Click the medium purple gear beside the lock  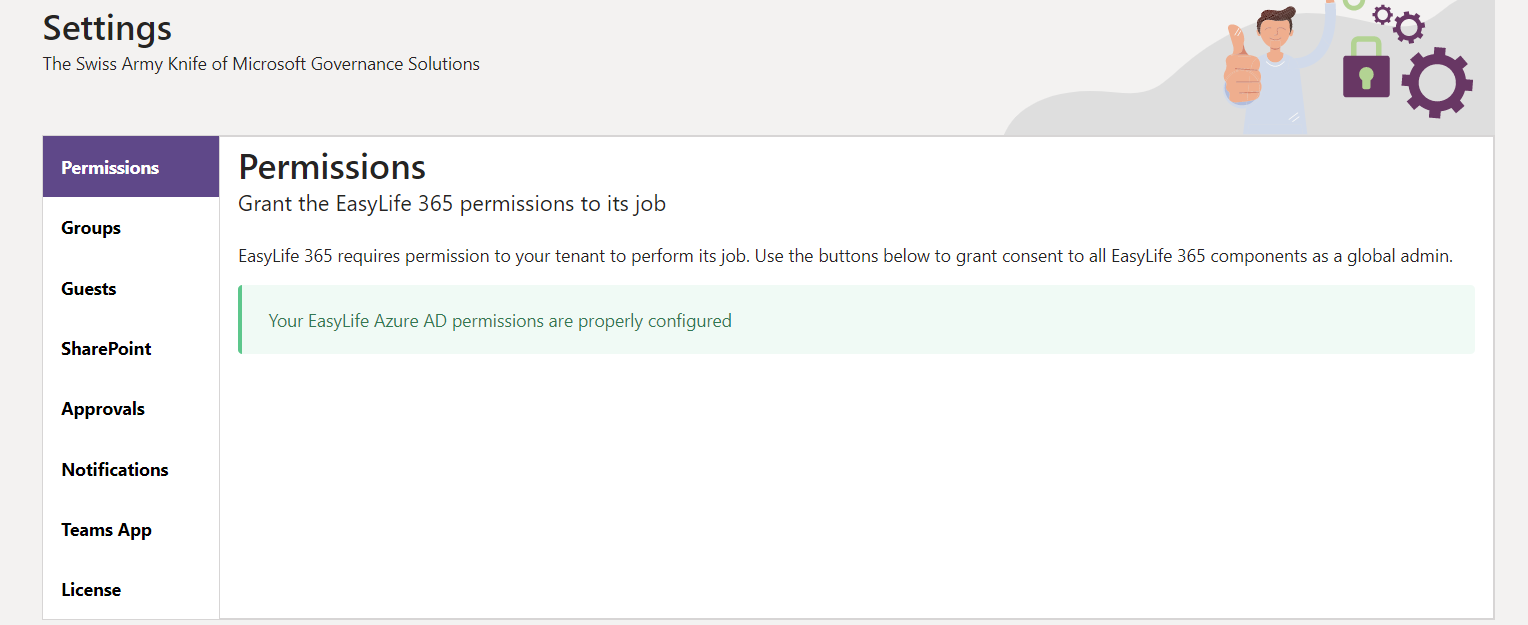pos(1409,28)
